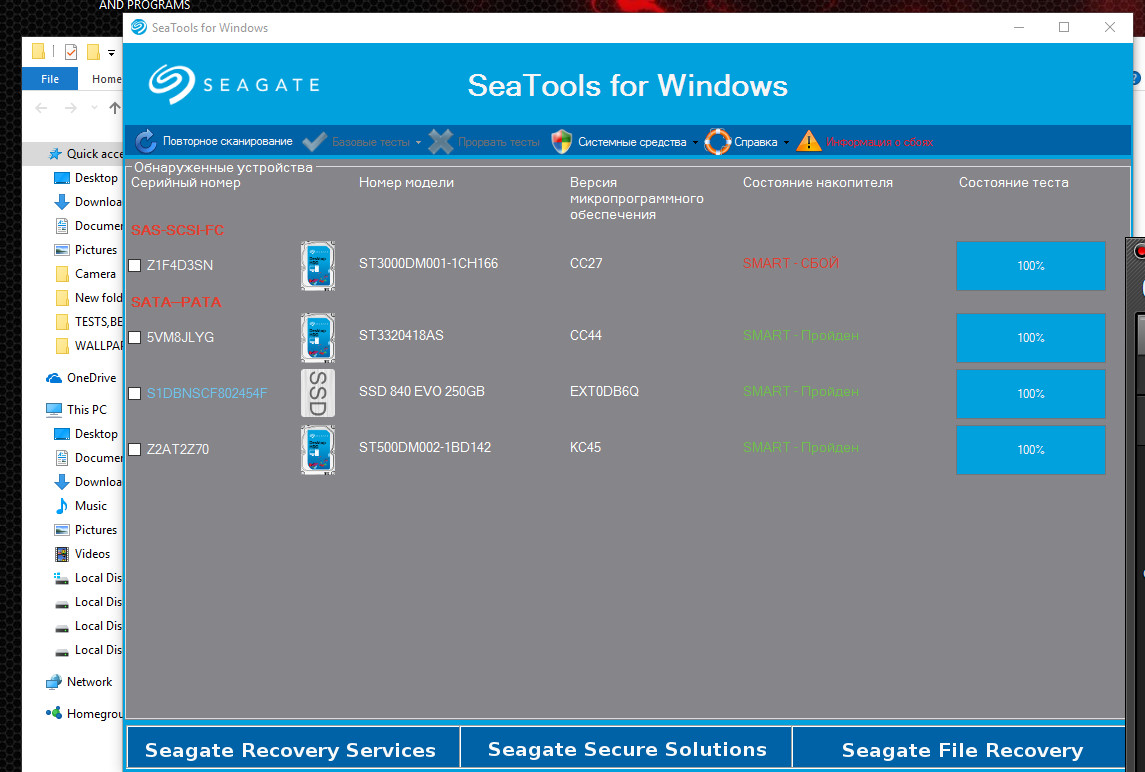Click firmware version KC45

[585, 447]
